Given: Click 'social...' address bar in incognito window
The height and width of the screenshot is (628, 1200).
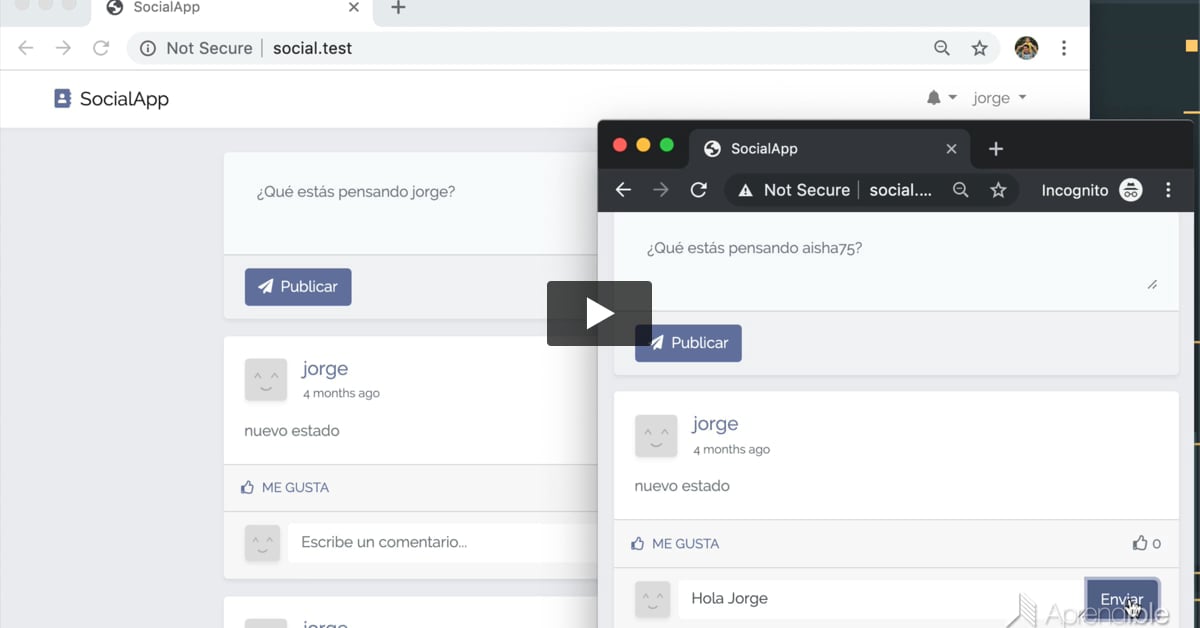Looking at the screenshot, I should coord(901,190).
